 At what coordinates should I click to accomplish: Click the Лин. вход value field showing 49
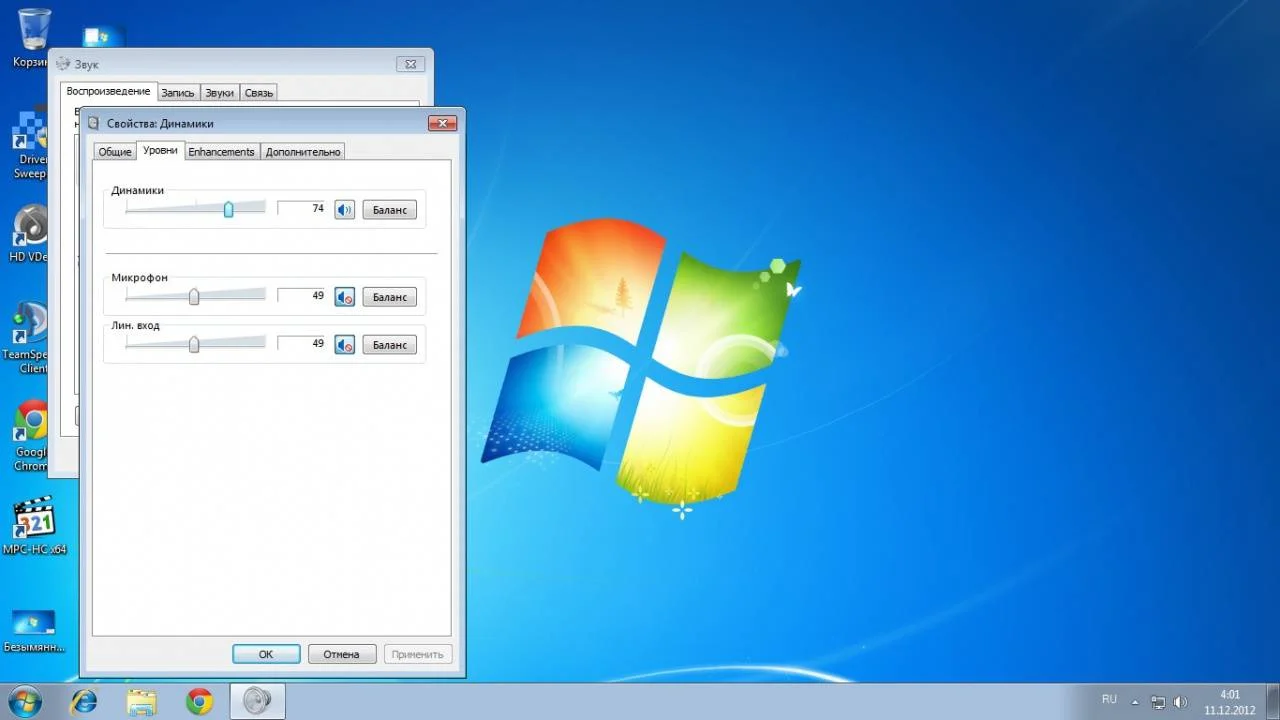303,344
